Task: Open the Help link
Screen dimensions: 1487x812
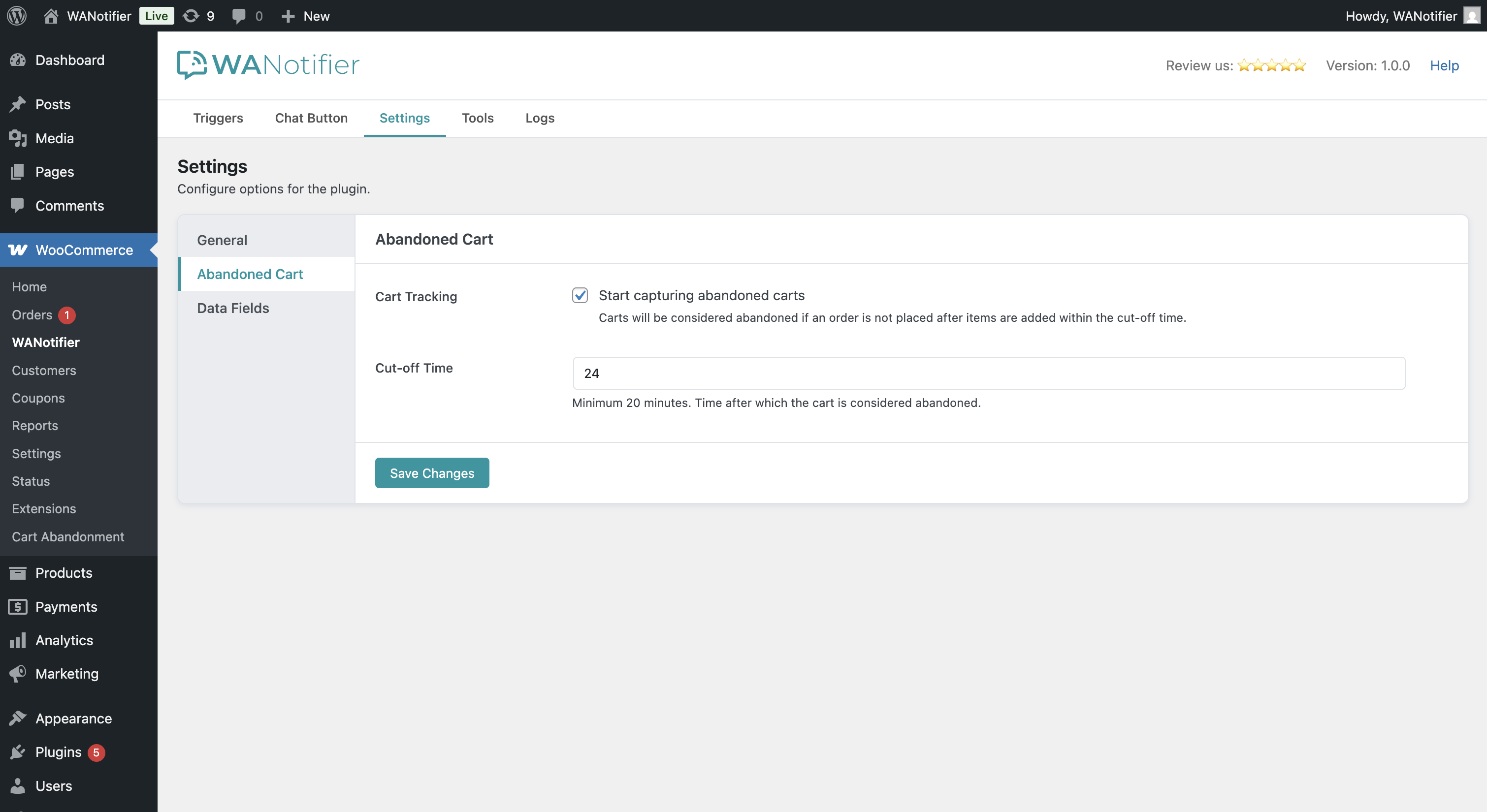Action: (1444, 65)
